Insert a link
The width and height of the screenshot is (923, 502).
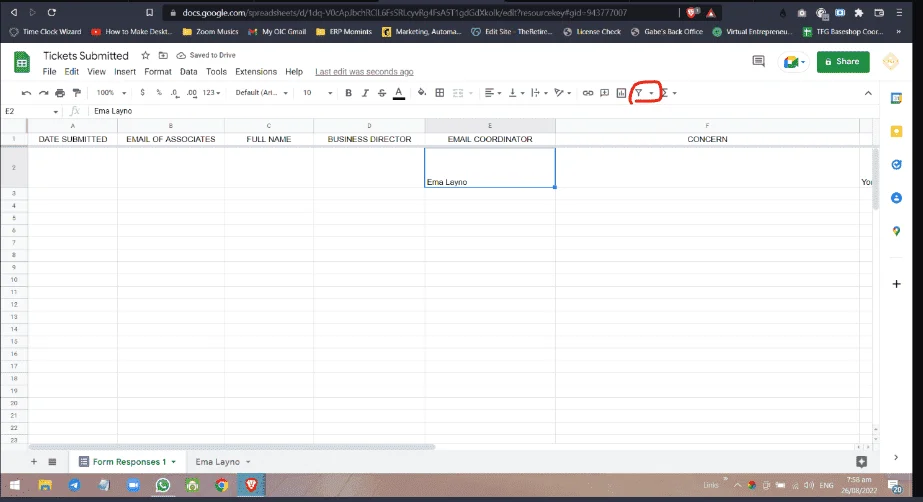pos(587,93)
